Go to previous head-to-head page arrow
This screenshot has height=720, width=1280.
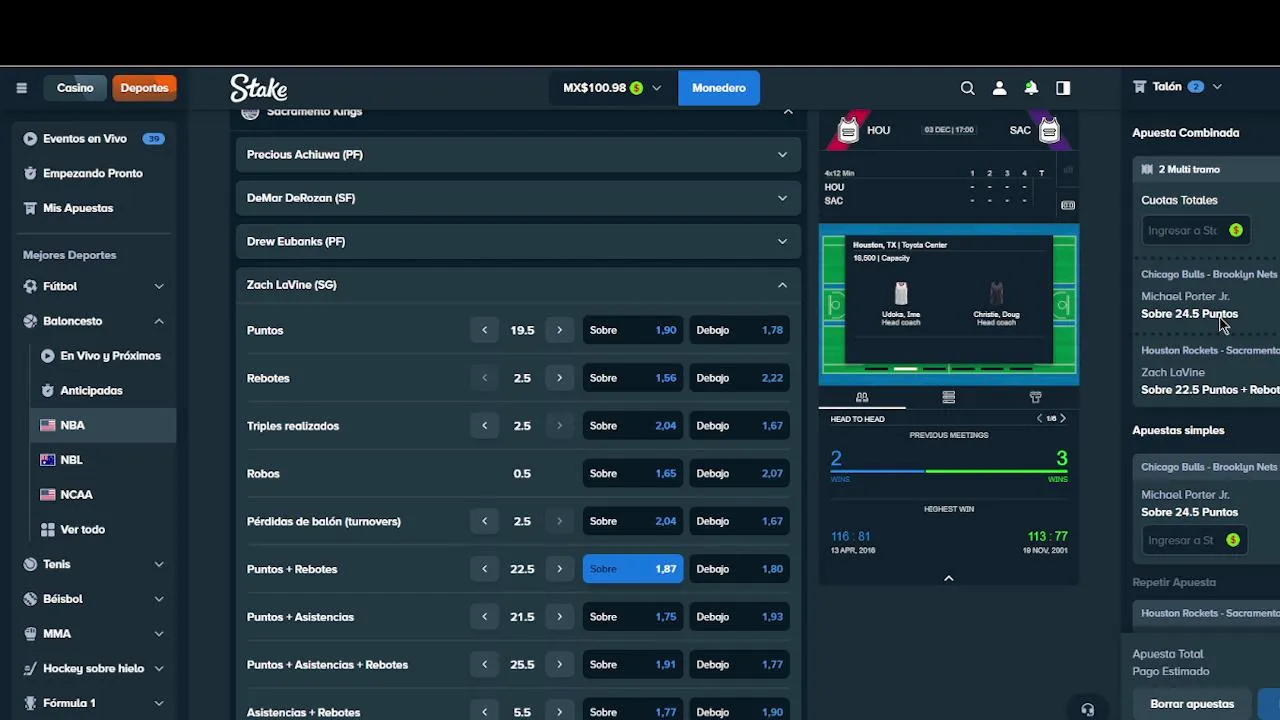[1039, 418]
